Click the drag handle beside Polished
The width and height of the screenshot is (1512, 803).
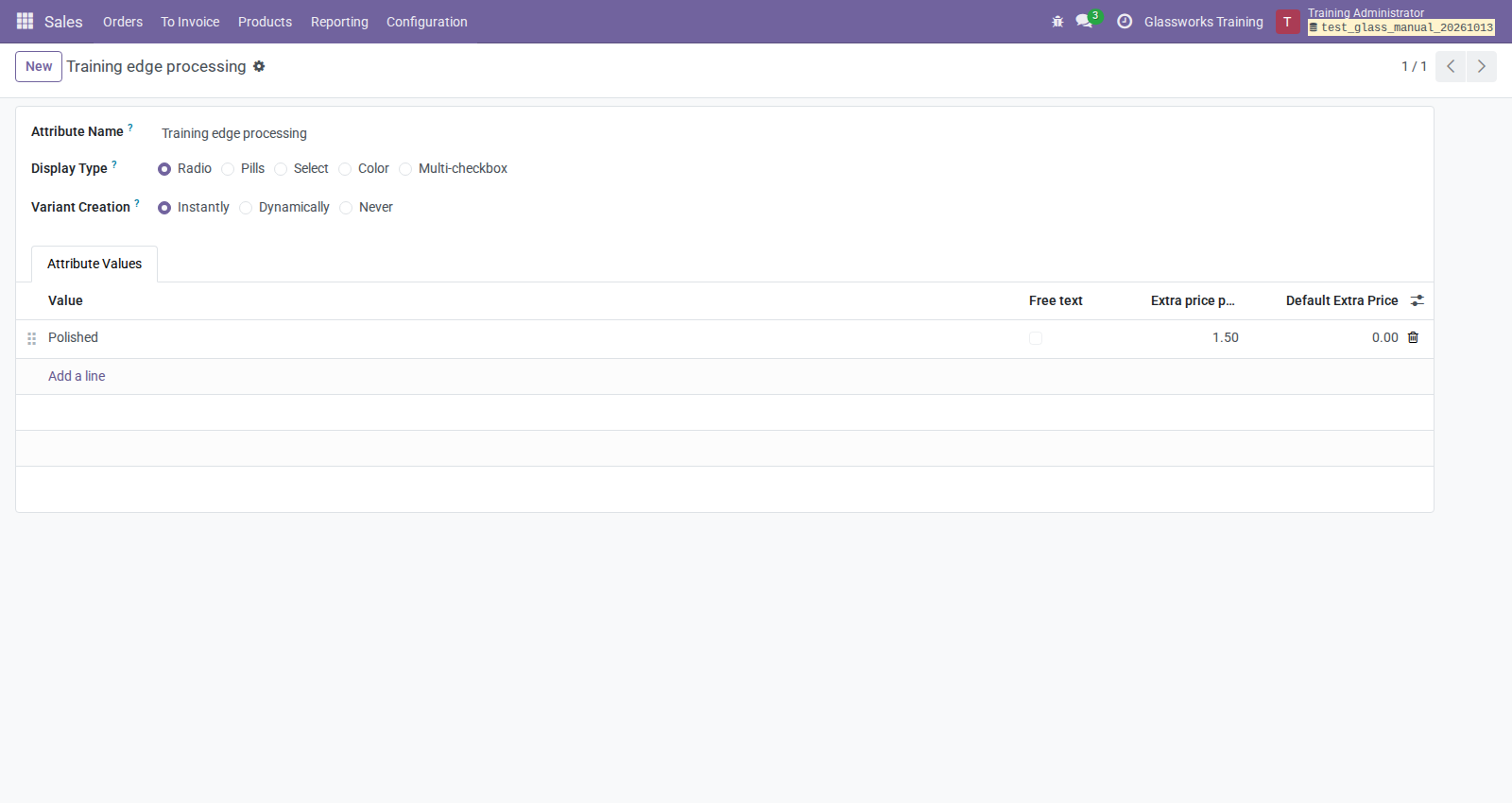(31, 338)
